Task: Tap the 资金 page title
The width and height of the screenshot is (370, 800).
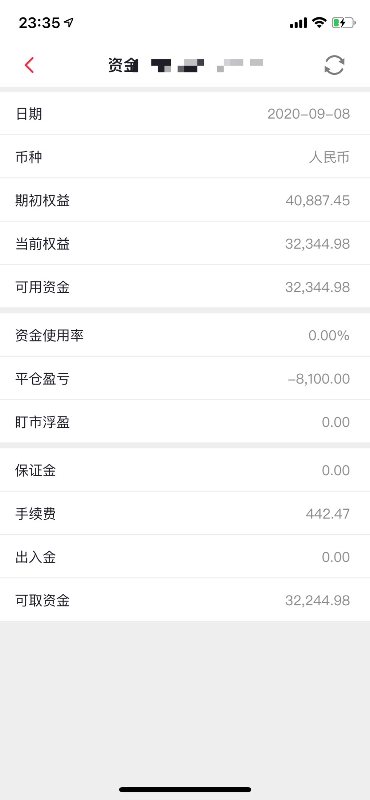Action: click(123, 65)
